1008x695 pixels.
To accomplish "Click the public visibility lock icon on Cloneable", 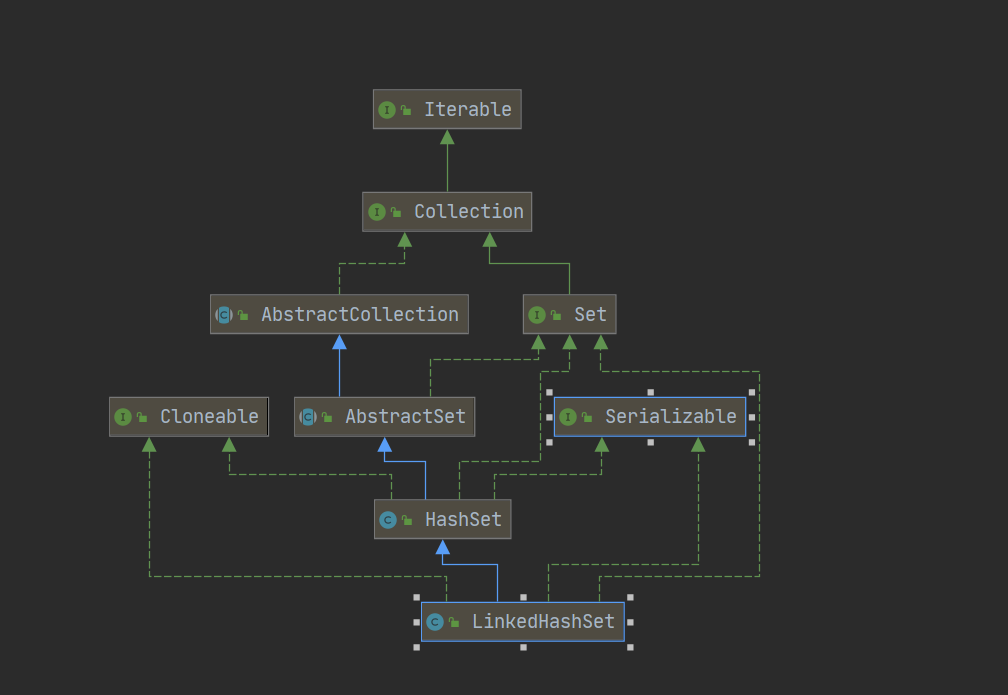I will [142, 417].
